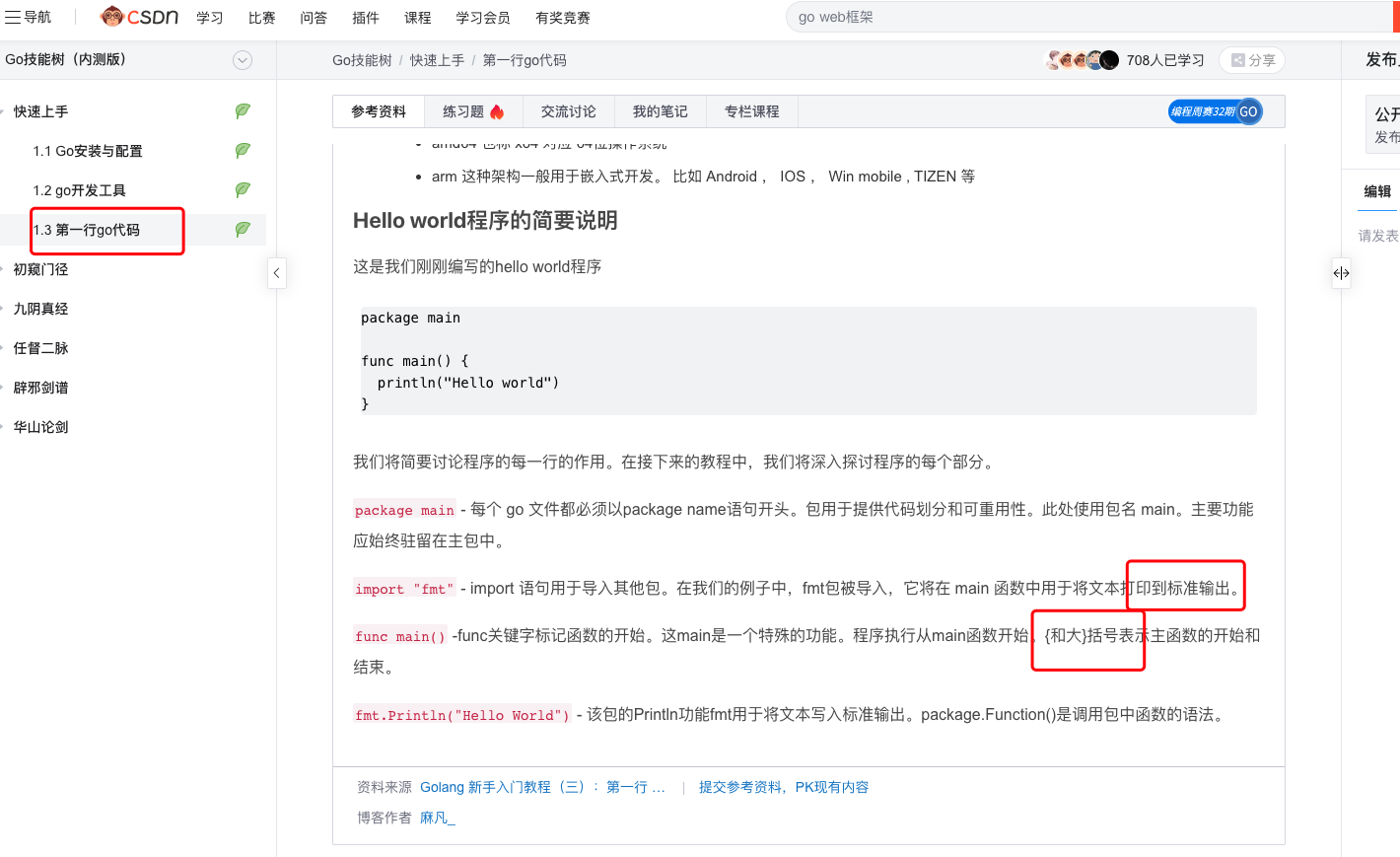Switch to the 专栏课程 tab

point(751,111)
